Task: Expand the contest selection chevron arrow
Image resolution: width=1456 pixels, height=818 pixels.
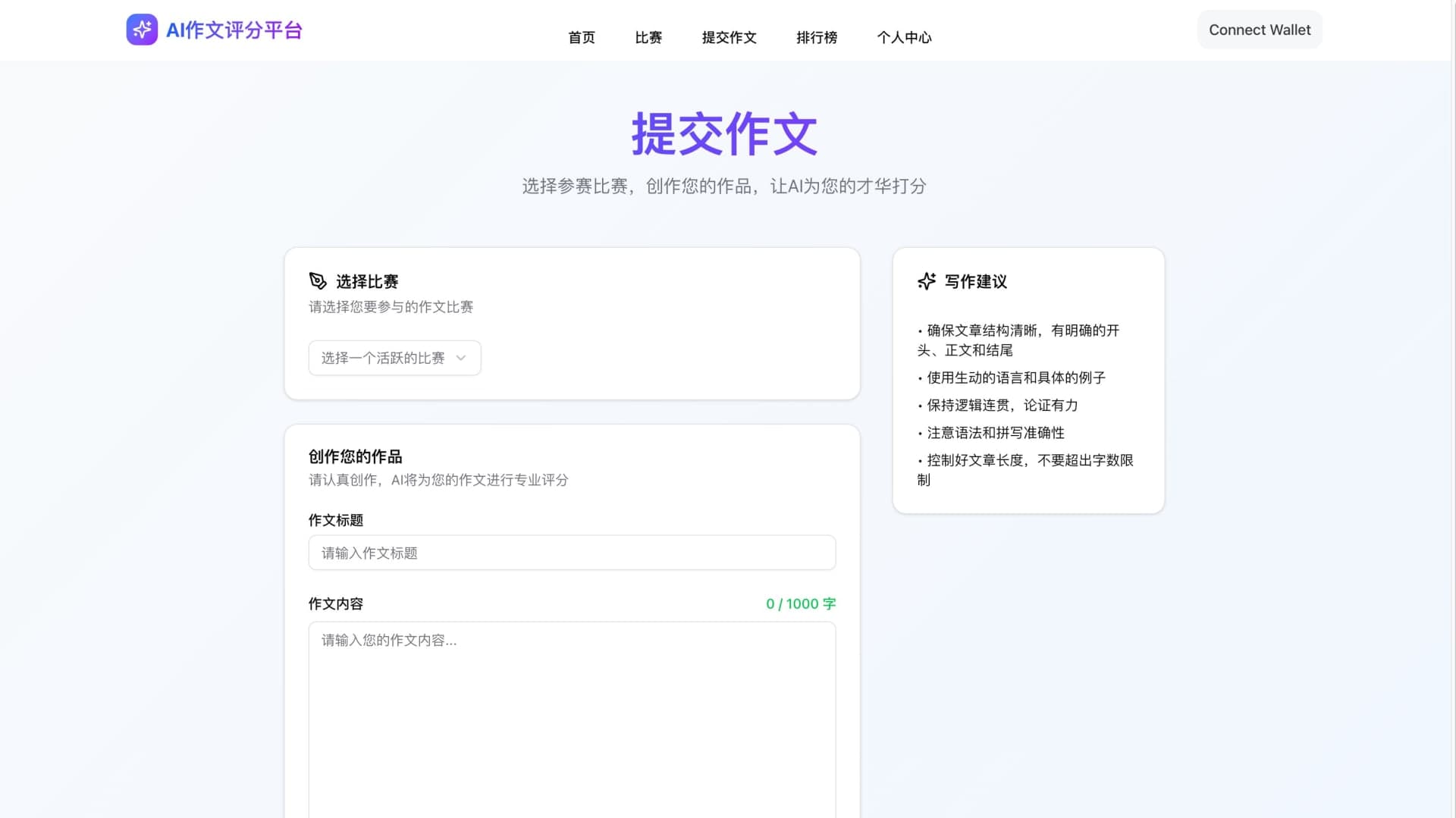Action: (x=460, y=357)
